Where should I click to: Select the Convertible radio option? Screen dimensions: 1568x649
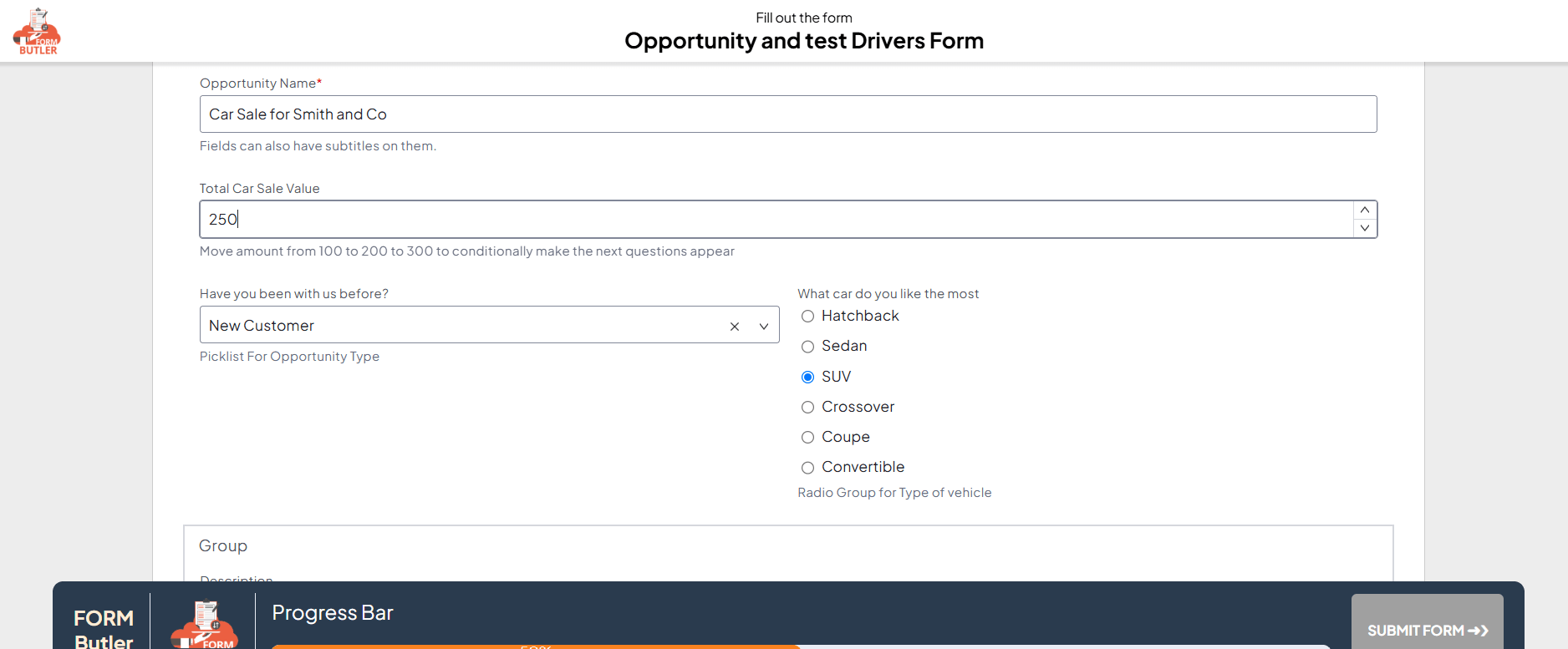(807, 468)
